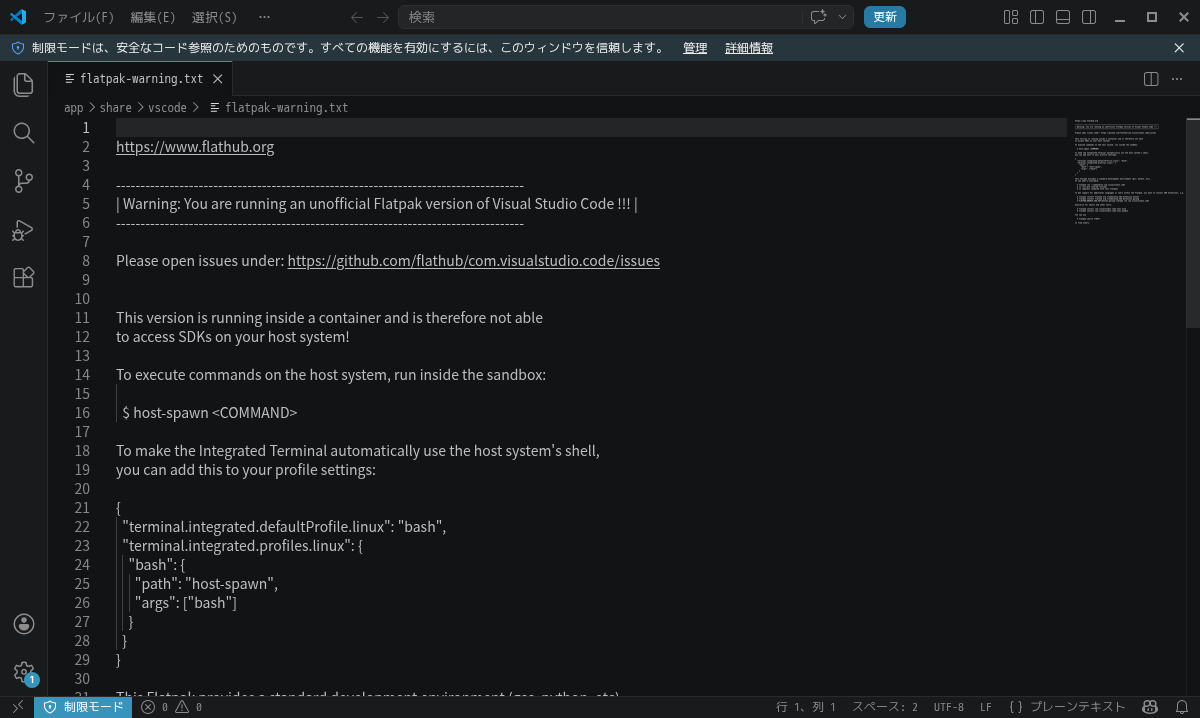Image resolution: width=1200 pixels, height=718 pixels.
Task: Open the 選択(S) menu
Action: pyautogui.click(x=215, y=17)
